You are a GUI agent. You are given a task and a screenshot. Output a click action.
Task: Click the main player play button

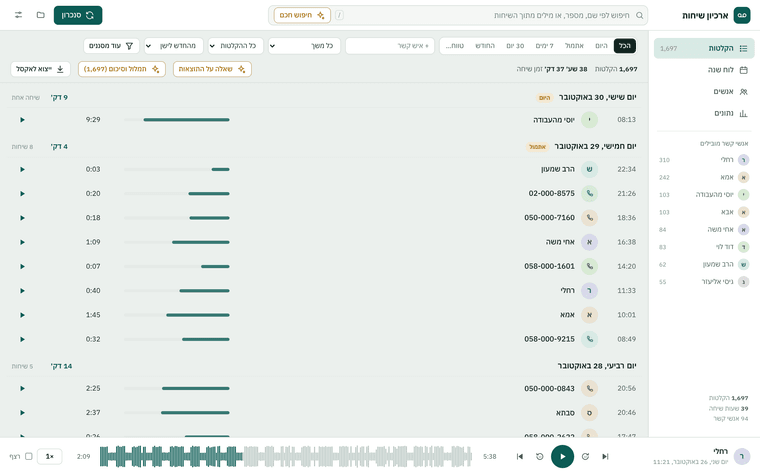[x=562, y=456]
